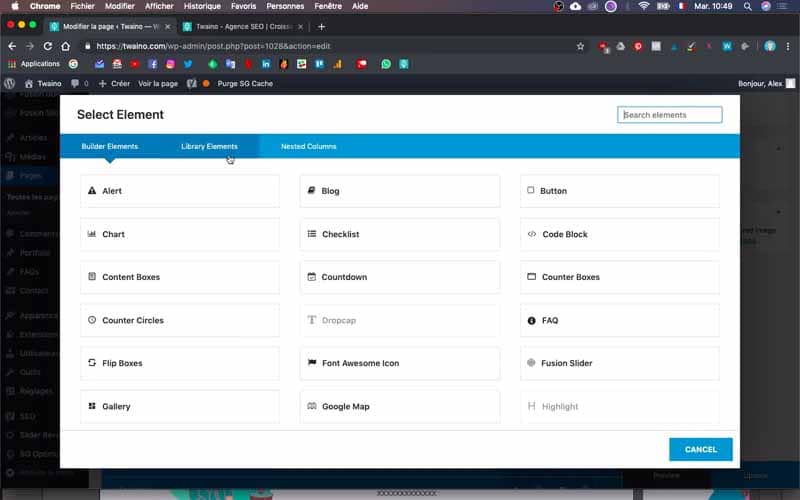Switch to Twaino - Agence SEO tab
Image resolution: width=800 pixels, height=500 pixels.
click(x=243, y=27)
